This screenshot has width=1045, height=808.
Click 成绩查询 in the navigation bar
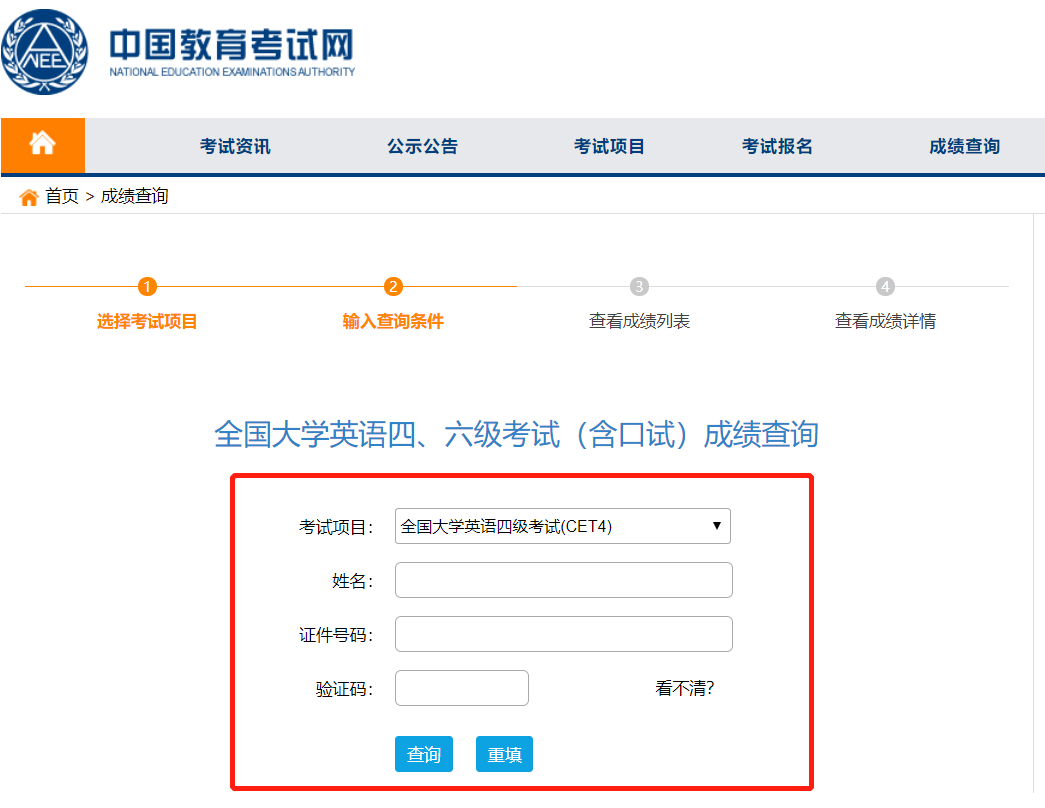[963, 144]
